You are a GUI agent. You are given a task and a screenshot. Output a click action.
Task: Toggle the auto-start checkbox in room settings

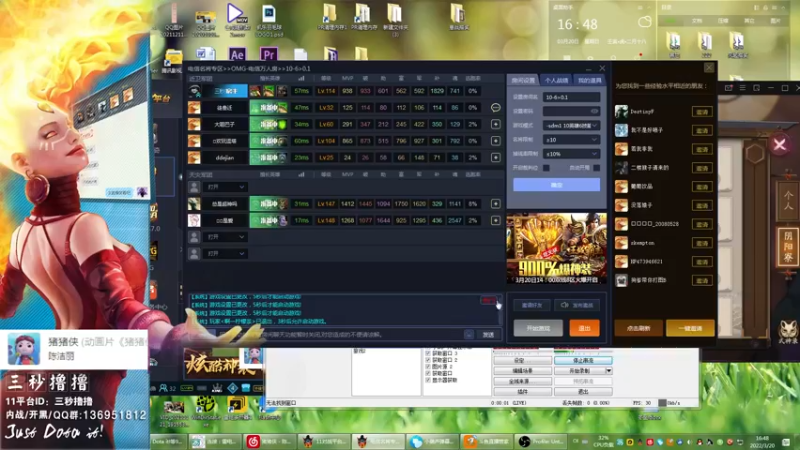coord(596,168)
